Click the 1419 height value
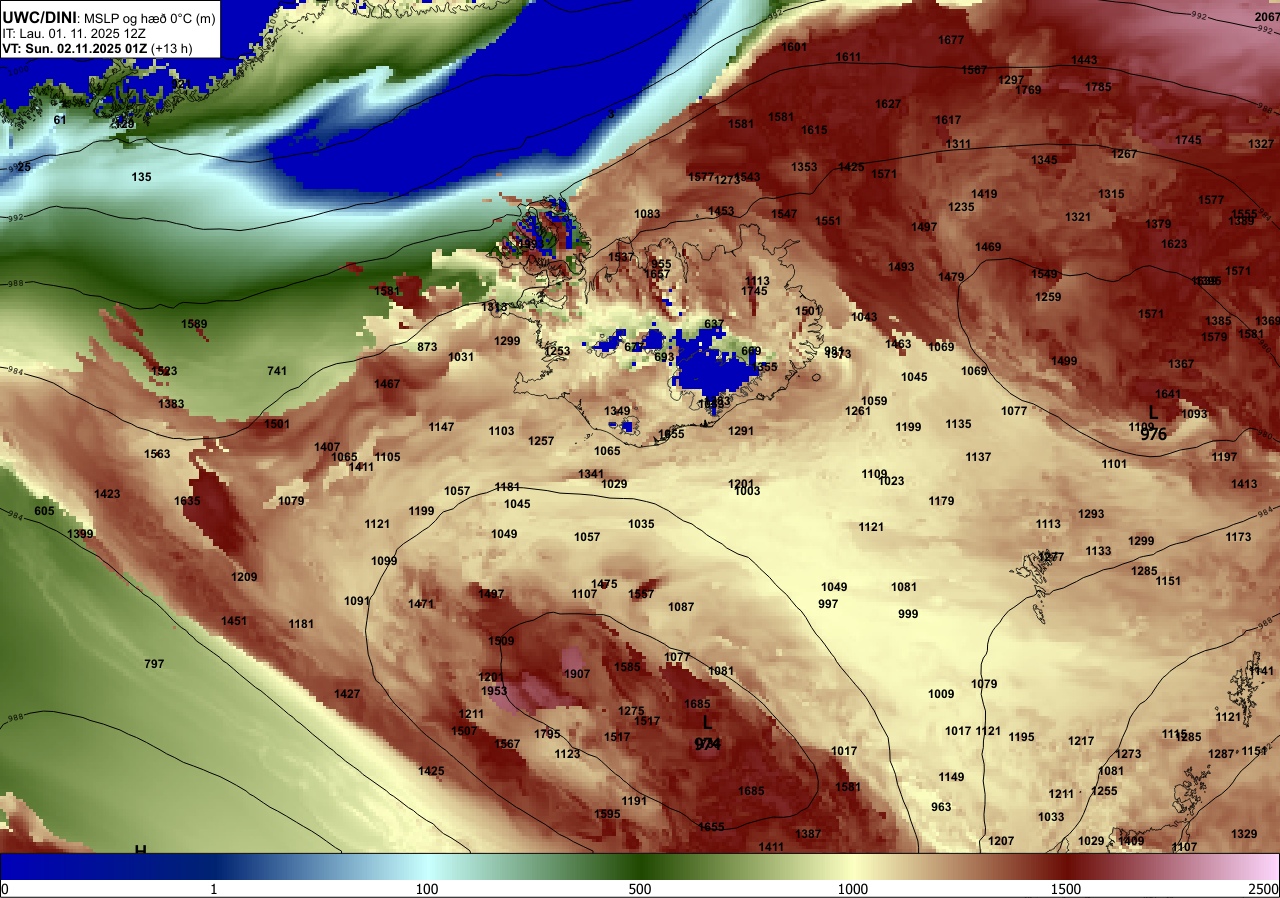Viewport: 1280px width, 898px height. pos(984,194)
